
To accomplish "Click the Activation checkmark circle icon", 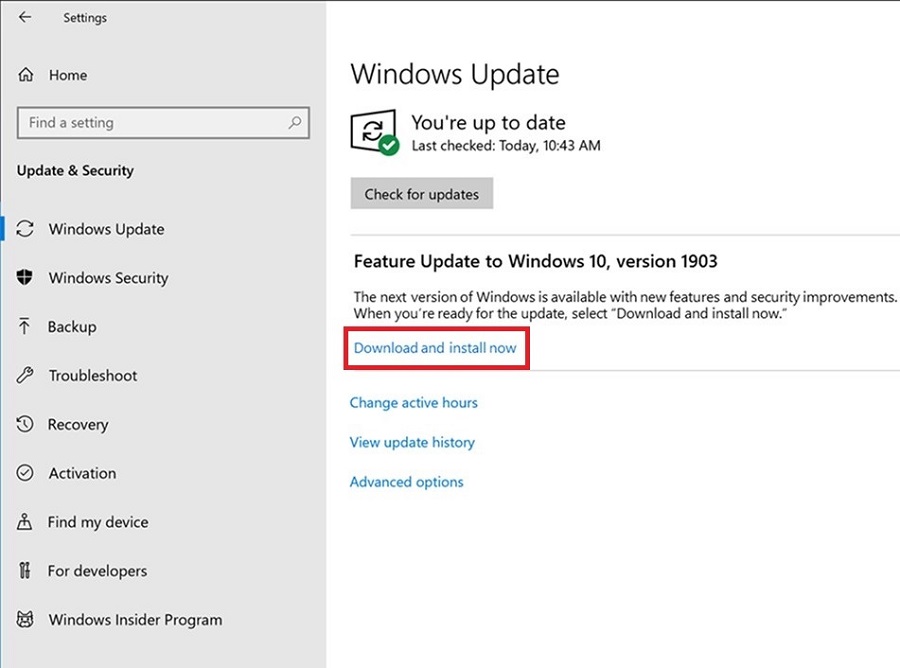I will pyautogui.click(x=26, y=473).
